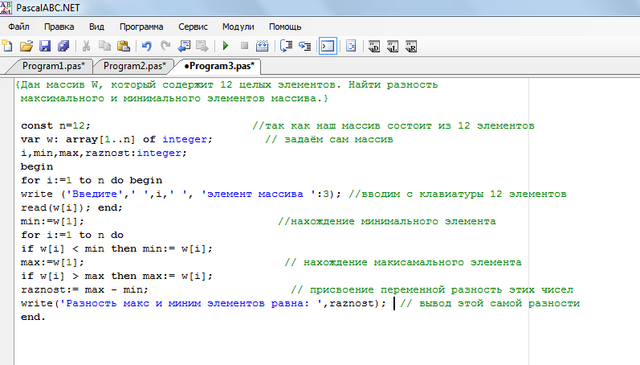Viewport: 640px width, 365px height.
Task: Switch to the Program2.pas tab
Action: (134, 66)
